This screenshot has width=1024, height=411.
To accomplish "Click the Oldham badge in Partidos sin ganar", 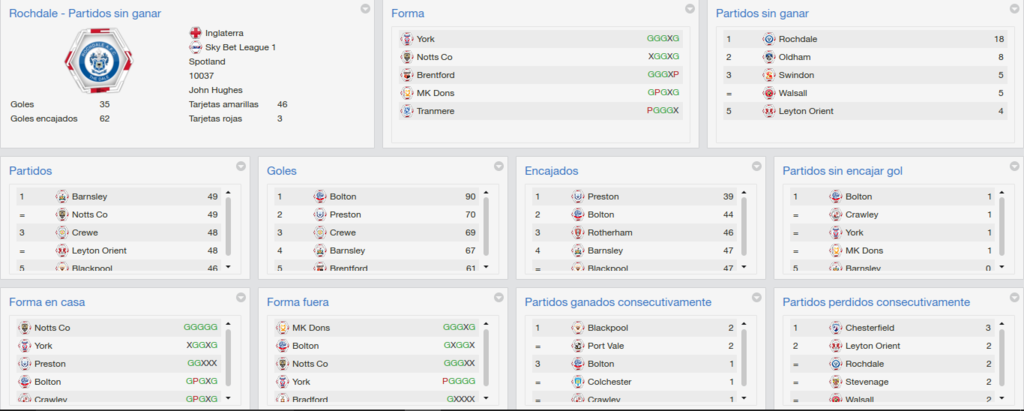I will (x=769, y=57).
